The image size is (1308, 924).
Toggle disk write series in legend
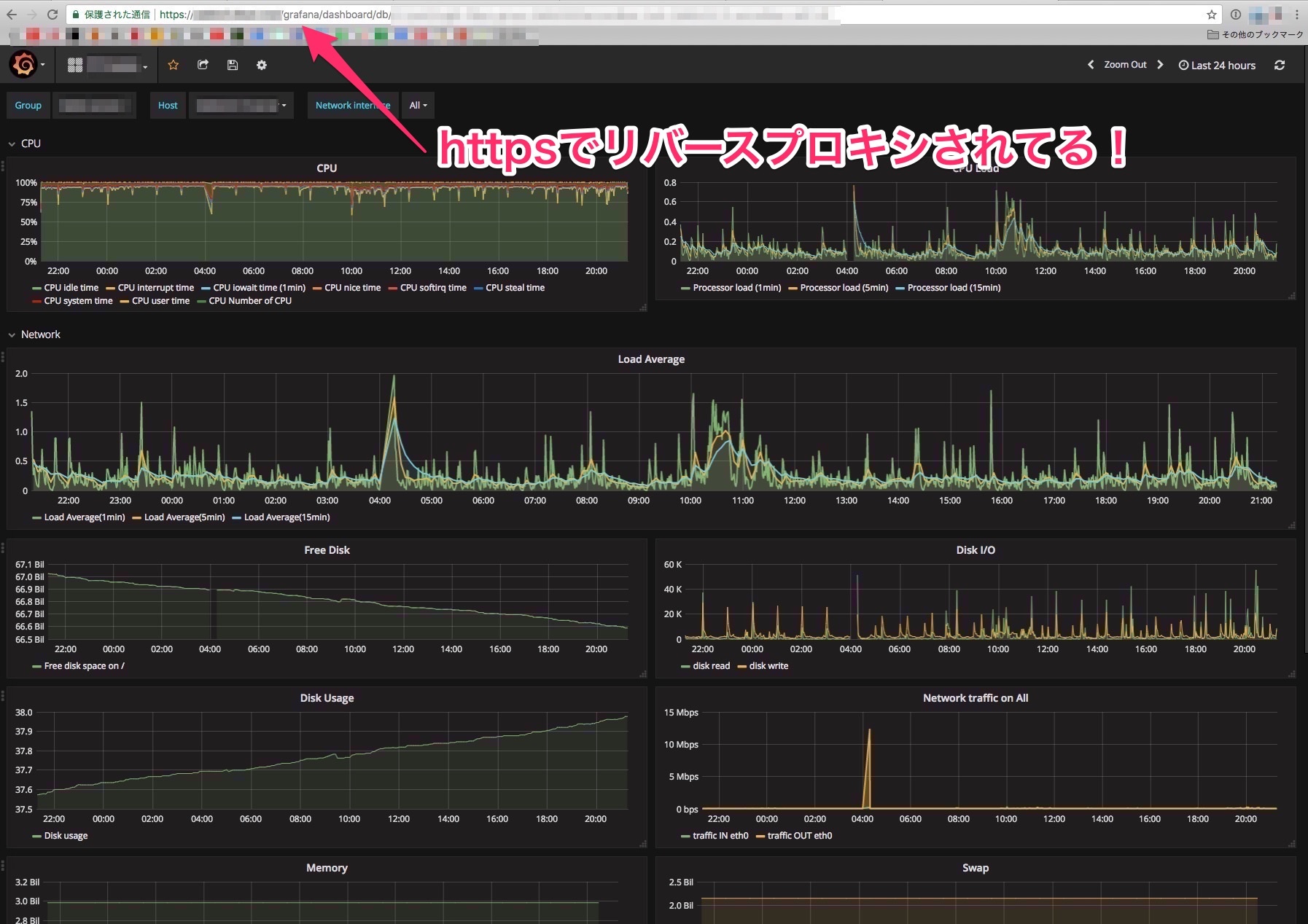[768, 666]
